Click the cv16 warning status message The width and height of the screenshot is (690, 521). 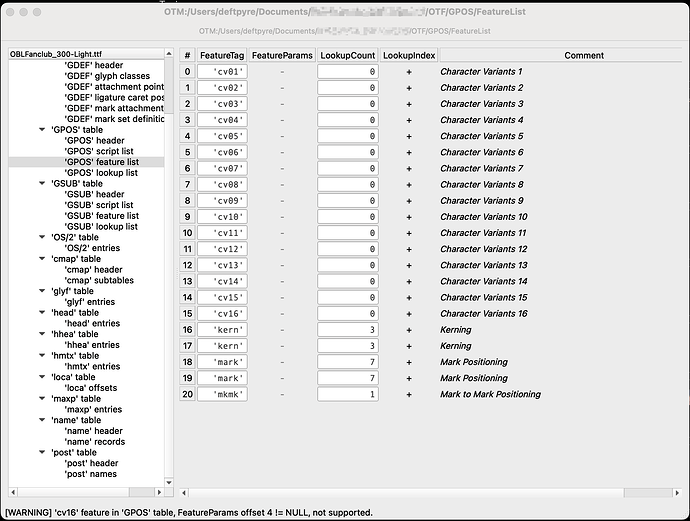click(x=189, y=513)
